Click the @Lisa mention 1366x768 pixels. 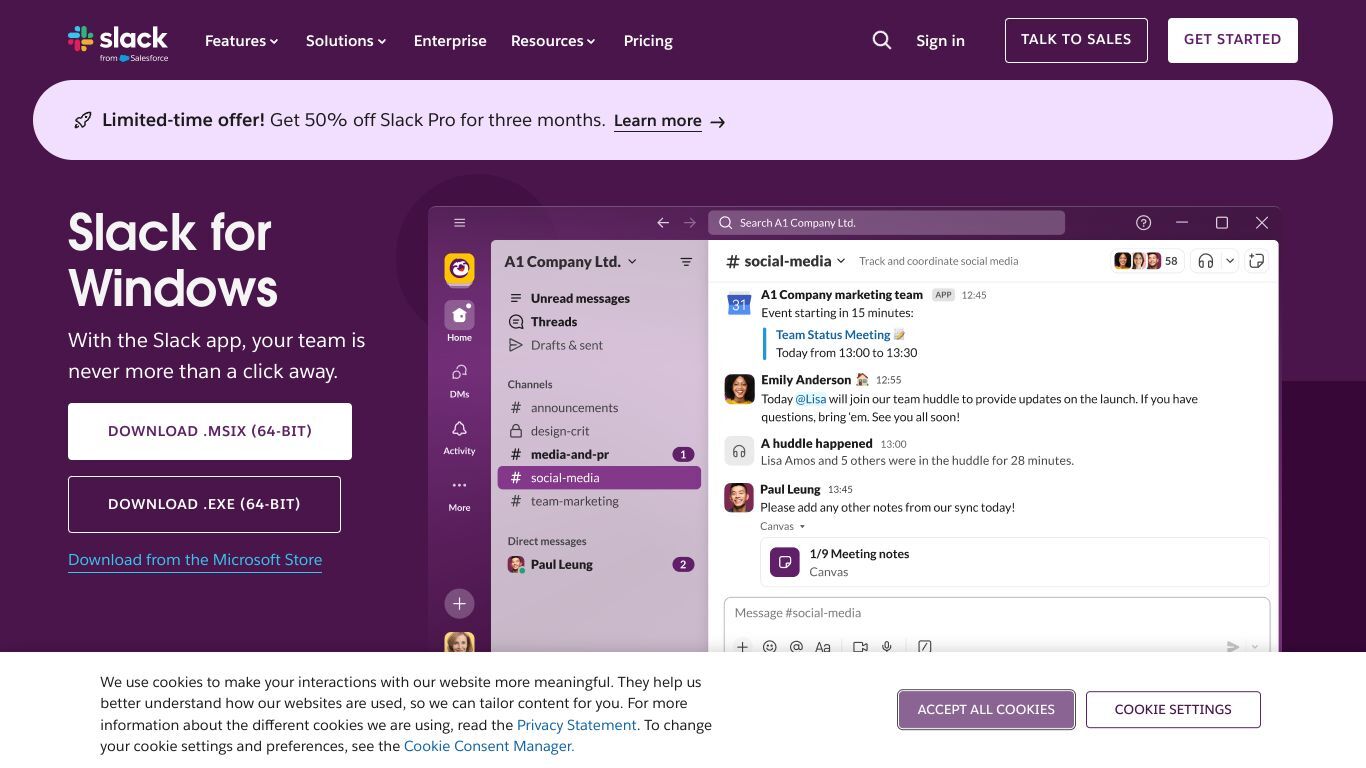811,399
